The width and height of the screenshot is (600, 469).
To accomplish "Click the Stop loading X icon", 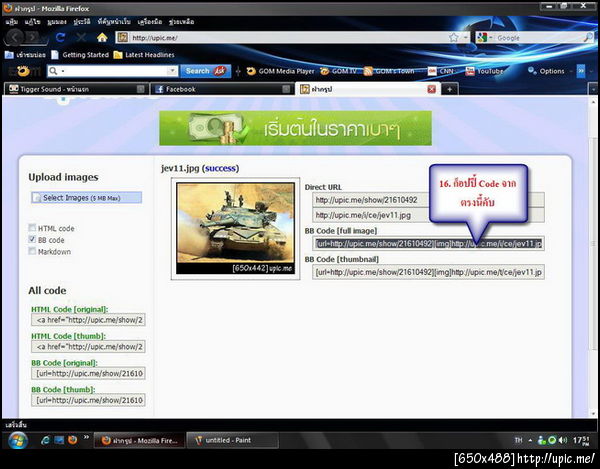I will click(81, 37).
